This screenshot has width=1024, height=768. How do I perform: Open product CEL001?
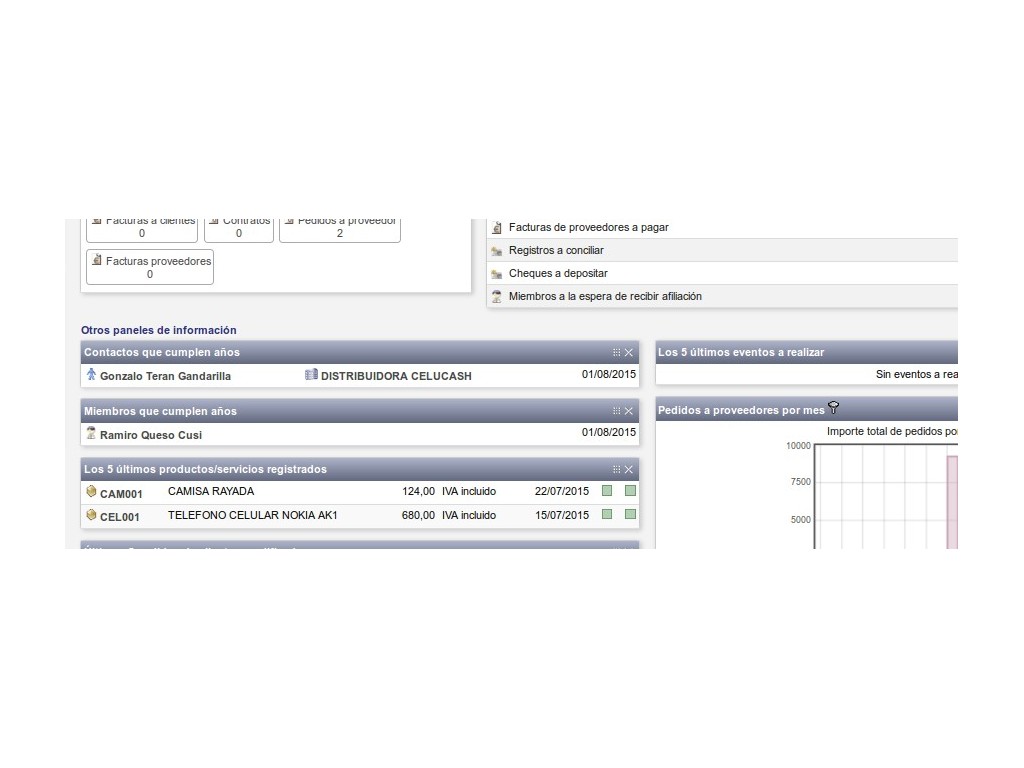point(120,517)
